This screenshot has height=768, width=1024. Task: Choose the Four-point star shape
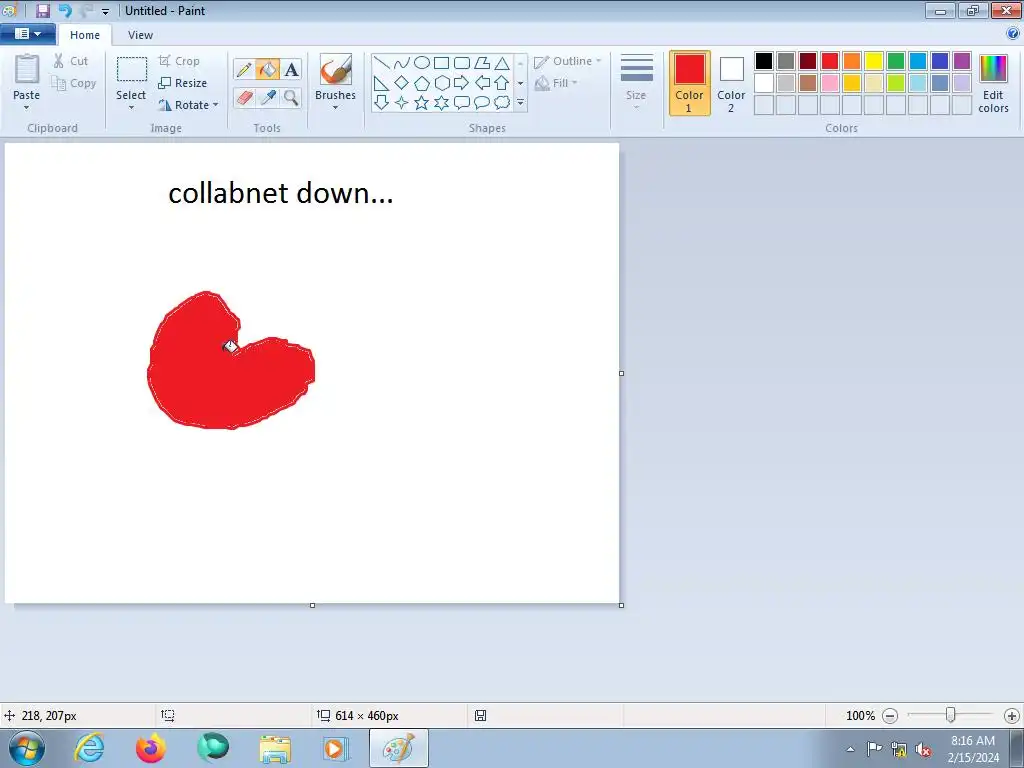402,103
